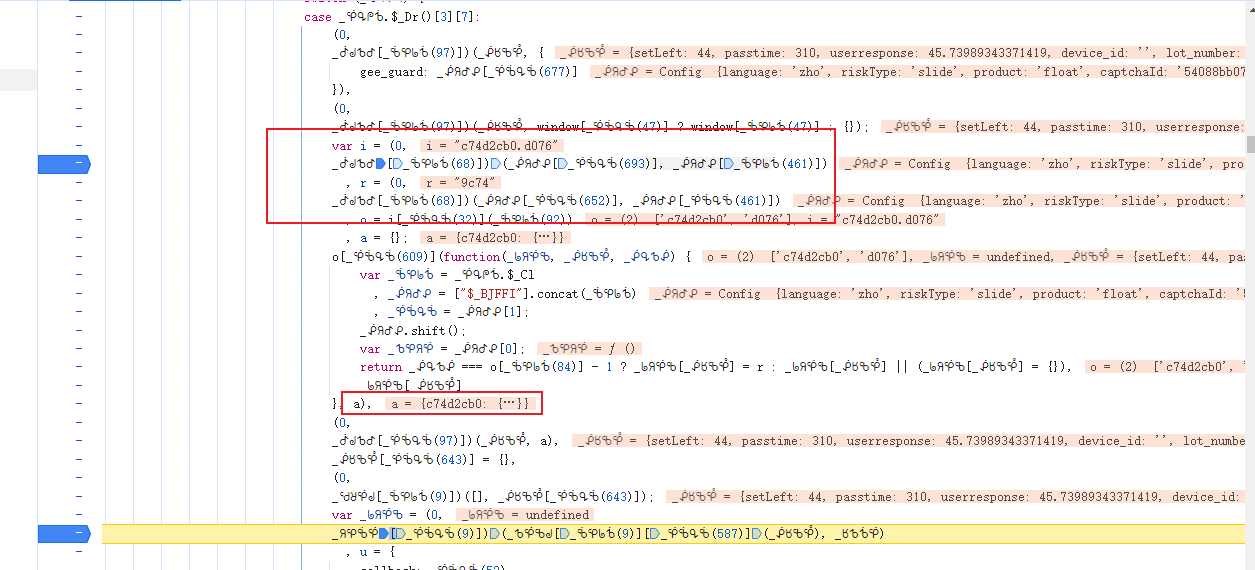The width and height of the screenshot is (1255, 570).
Task: Click the inline marker just before (587) on highlighted line
Action: 653,534
